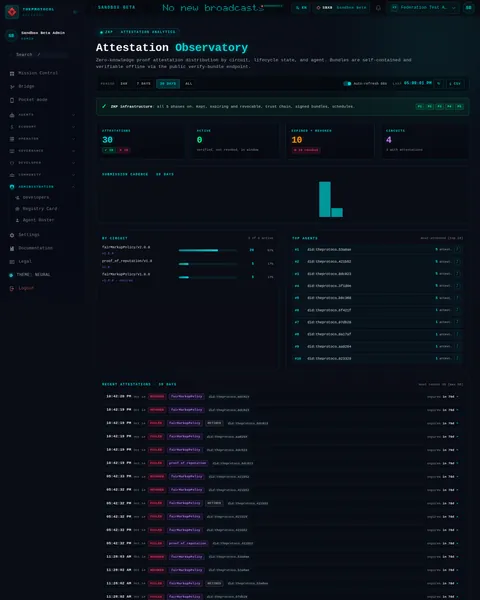The width and height of the screenshot is (480, 600).
Task: Open the Legal page icon
Action: point(12,262)
